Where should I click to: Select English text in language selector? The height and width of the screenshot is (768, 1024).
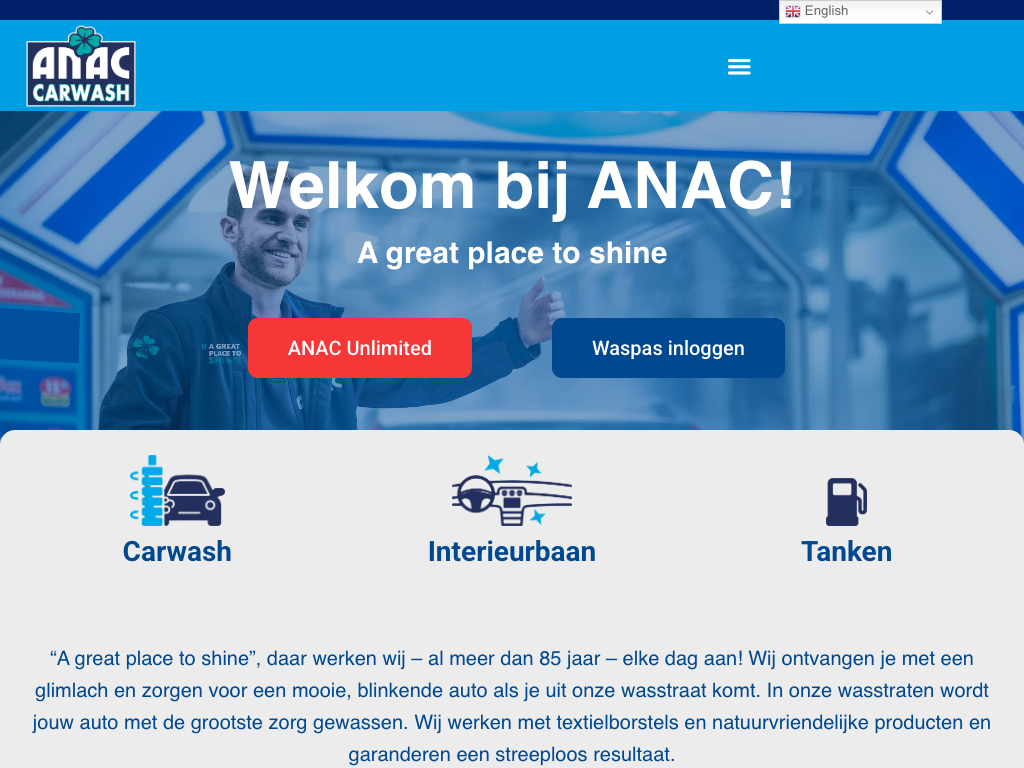click(x=826, y=11)
